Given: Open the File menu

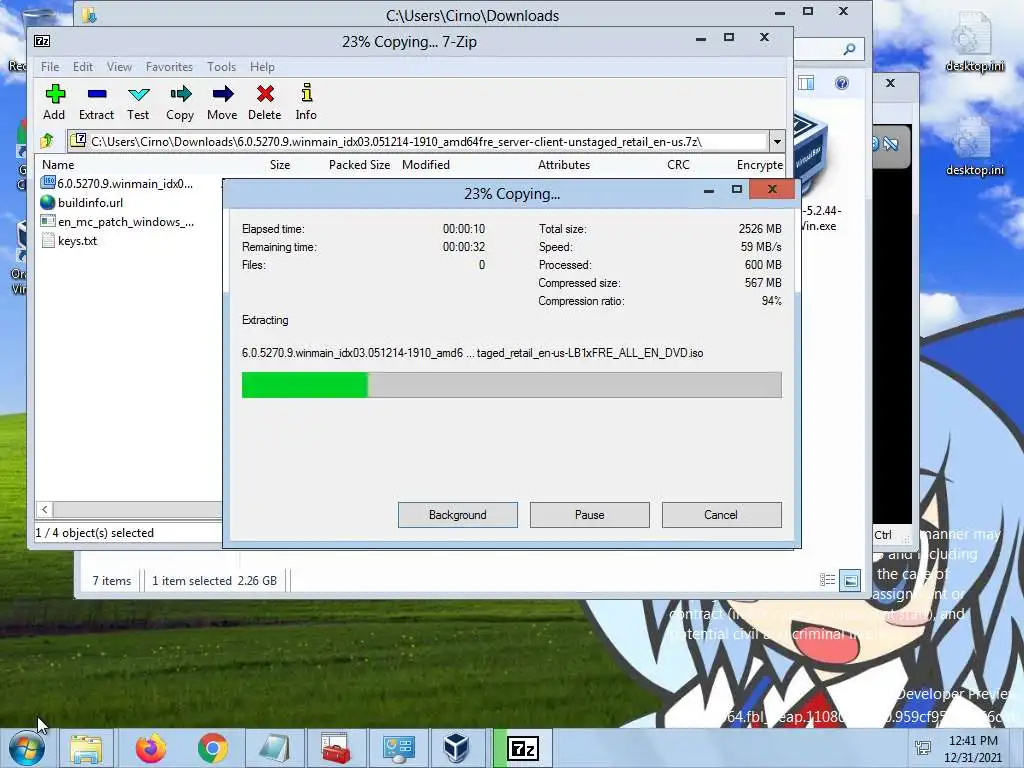Looking at the screenshot, I should (x=50, y=67).
